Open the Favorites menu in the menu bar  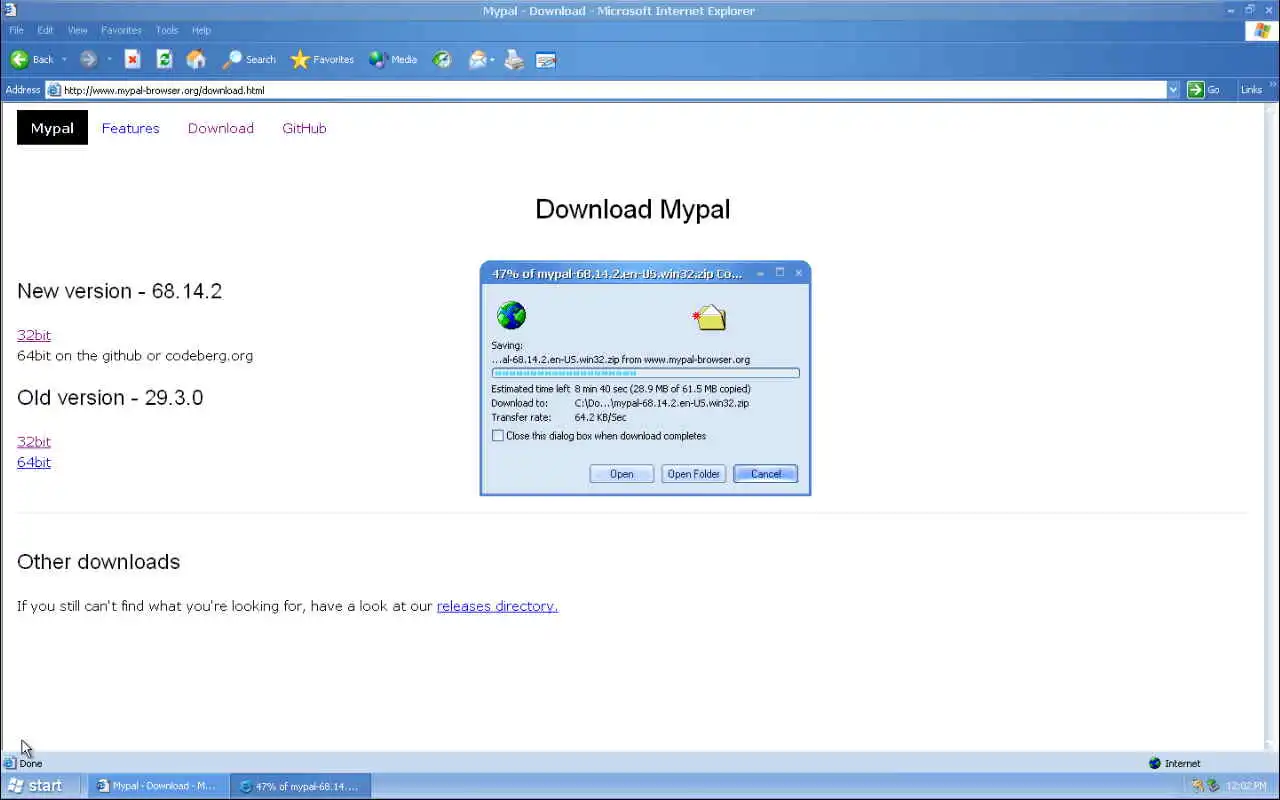(x=121, y=30)
